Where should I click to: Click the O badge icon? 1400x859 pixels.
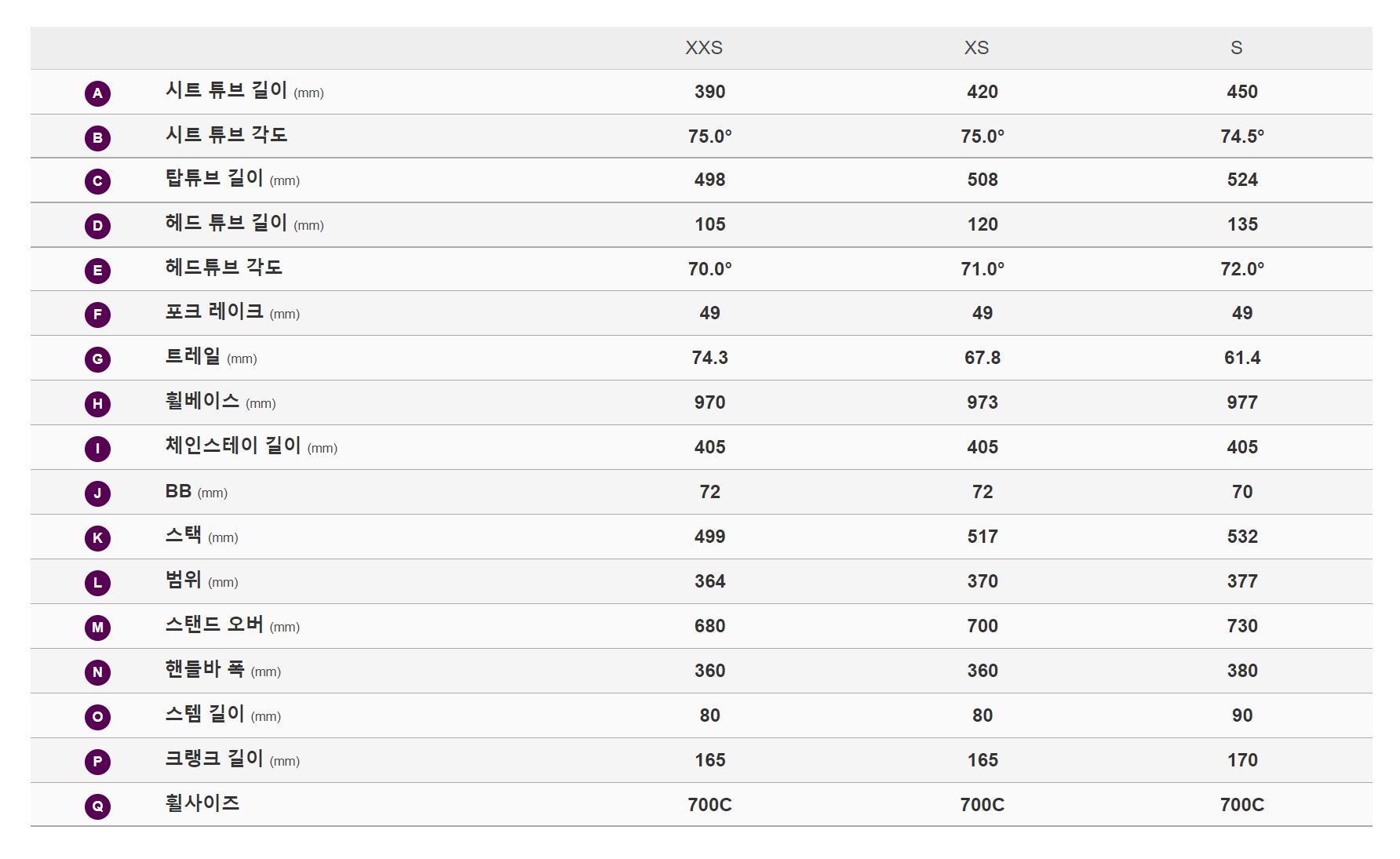click(x=97, y=717)
